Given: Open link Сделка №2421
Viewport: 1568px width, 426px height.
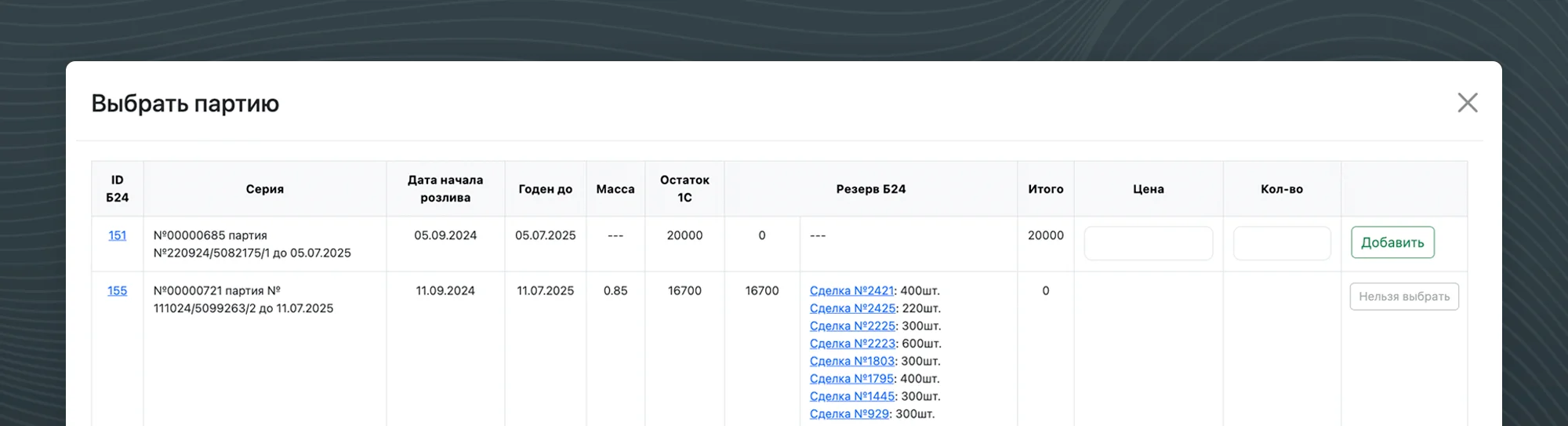Looking at the screenshot, I should (851, 291).
